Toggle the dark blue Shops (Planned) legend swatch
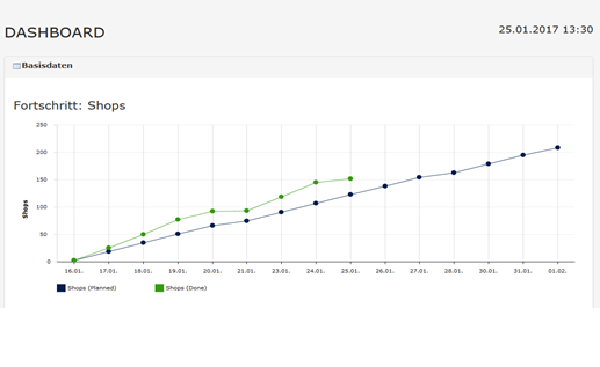Image resolution: width=600 pixels, height=367 pixels. [61, 288]
